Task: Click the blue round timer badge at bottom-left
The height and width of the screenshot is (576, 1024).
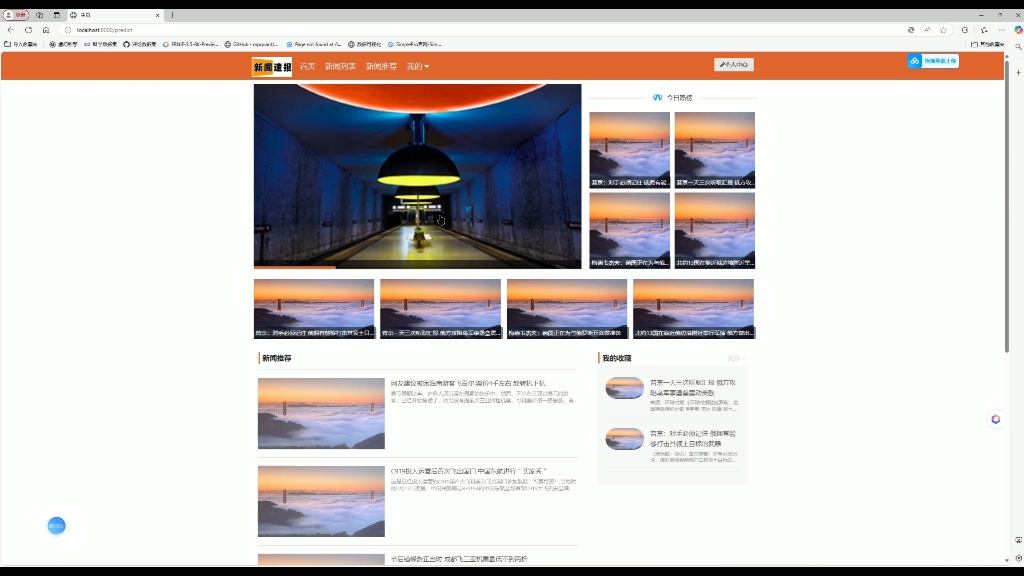Action: click(x=56, y=526)
